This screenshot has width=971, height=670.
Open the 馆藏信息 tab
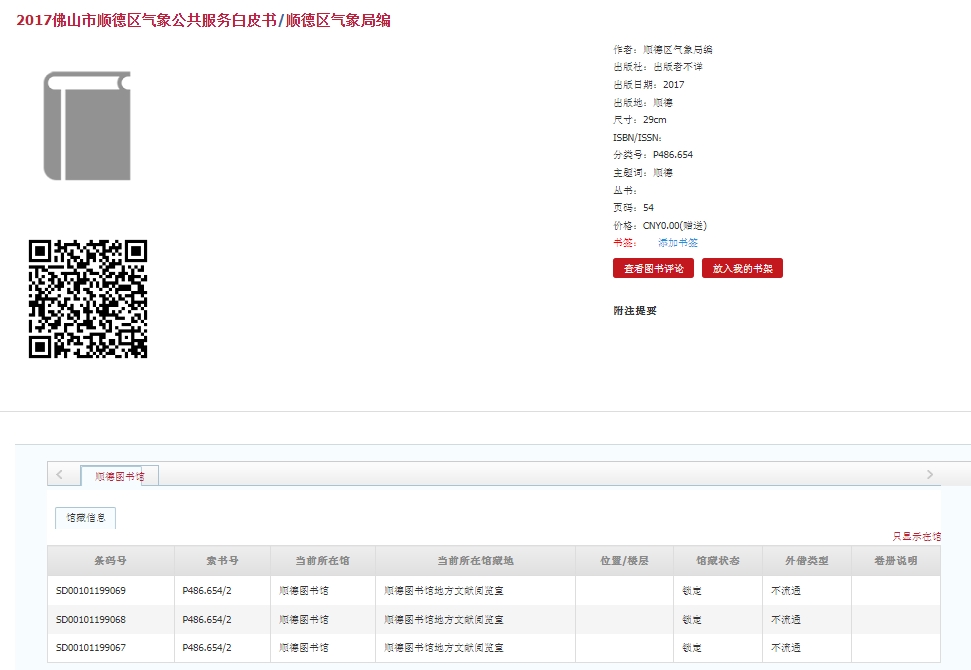[85, 518]
